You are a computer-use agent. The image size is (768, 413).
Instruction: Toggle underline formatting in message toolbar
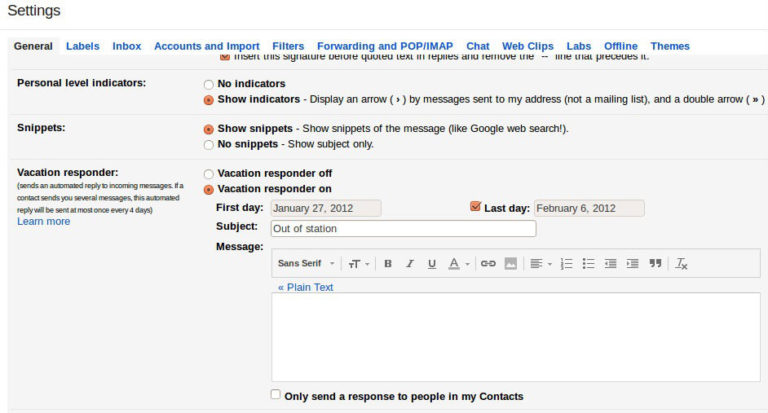click(x=432, y=264)
